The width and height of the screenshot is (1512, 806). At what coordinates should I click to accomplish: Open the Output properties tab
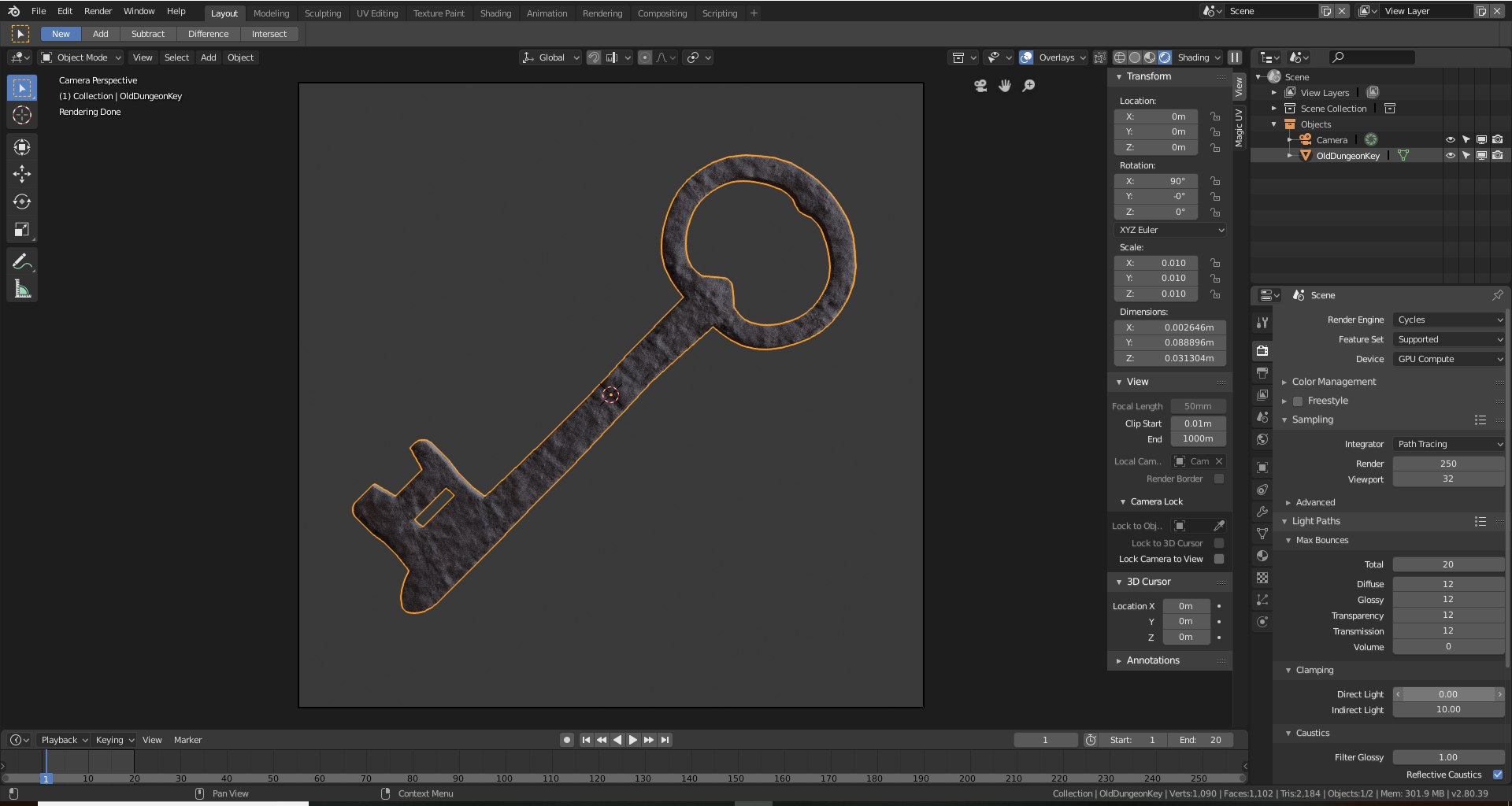1262,372
